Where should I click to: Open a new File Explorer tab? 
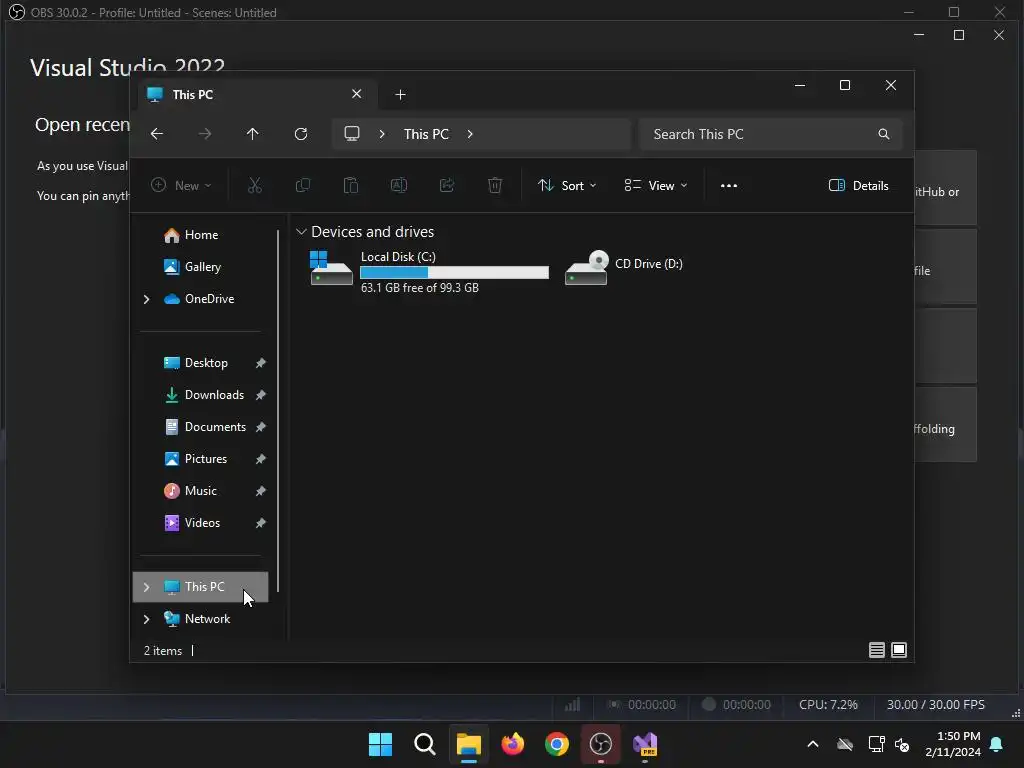[x=400, y=95]
